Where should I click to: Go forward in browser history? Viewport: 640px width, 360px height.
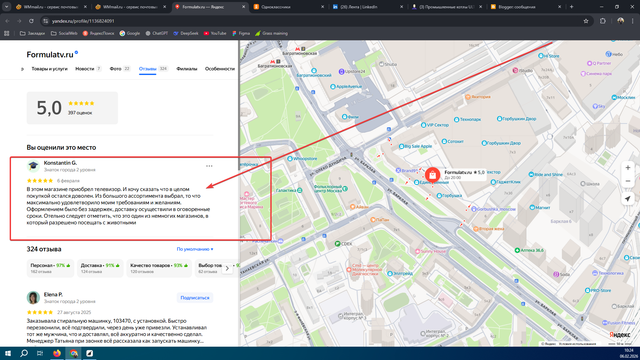[19, 21]
